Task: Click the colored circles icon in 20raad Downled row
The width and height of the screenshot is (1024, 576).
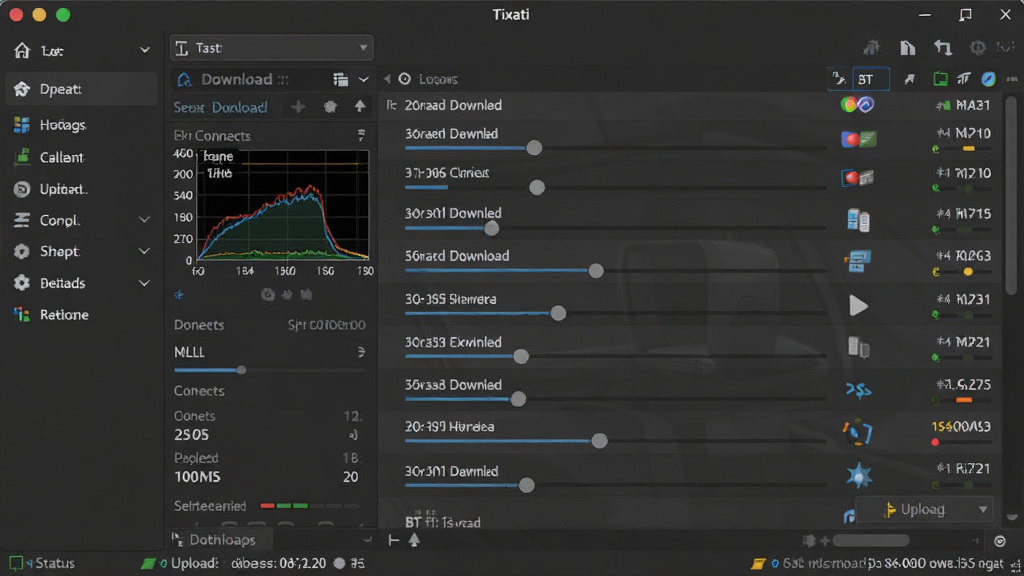Action: (x=857, y=104)
